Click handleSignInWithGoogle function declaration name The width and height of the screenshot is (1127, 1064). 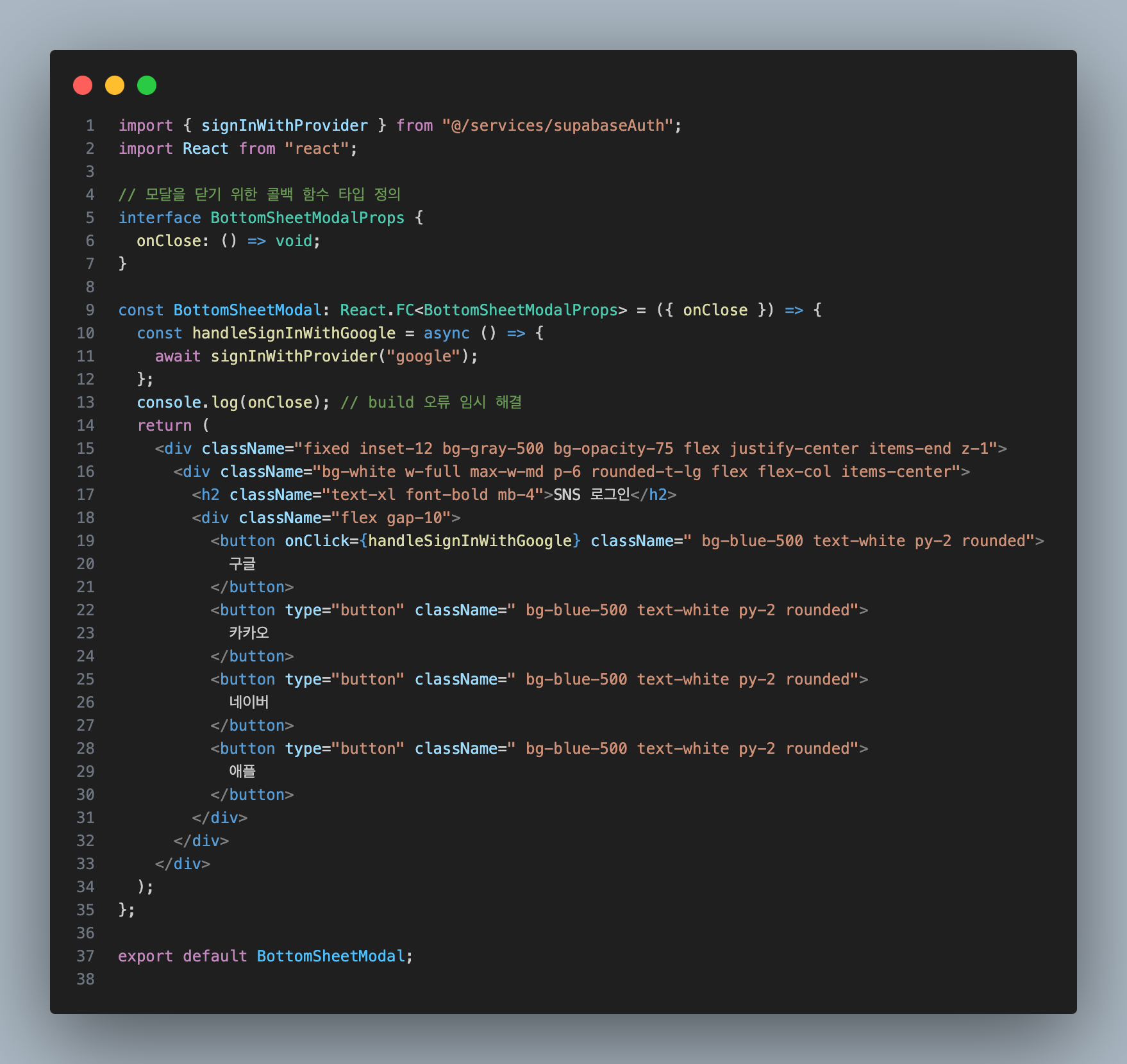(x=294, y=333)
